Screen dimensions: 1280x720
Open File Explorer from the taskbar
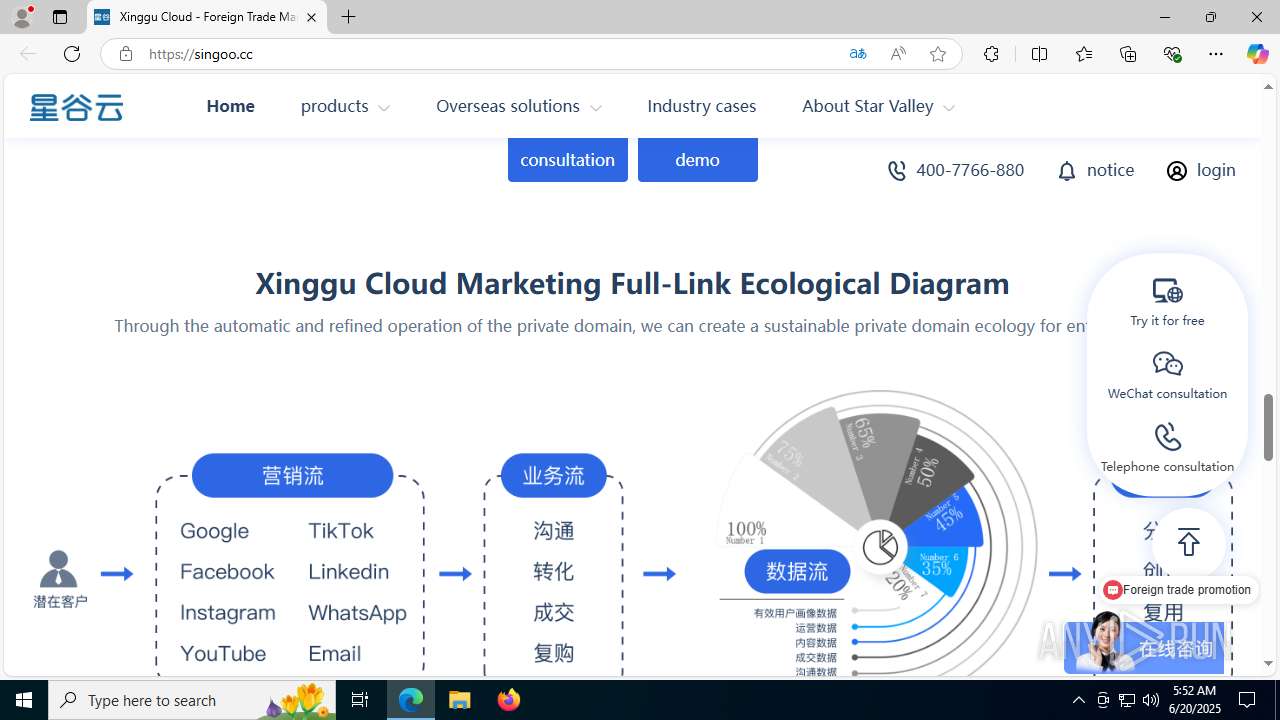point(460,700)
